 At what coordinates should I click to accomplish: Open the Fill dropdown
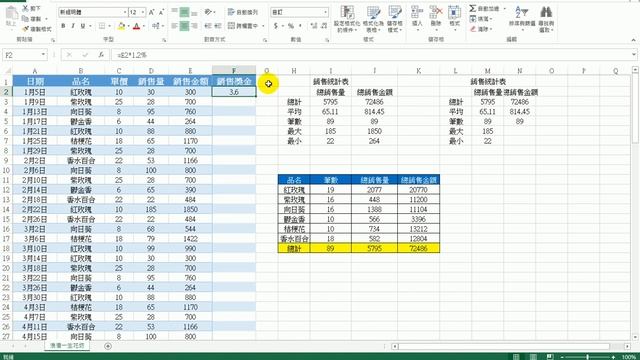[481, 19]
